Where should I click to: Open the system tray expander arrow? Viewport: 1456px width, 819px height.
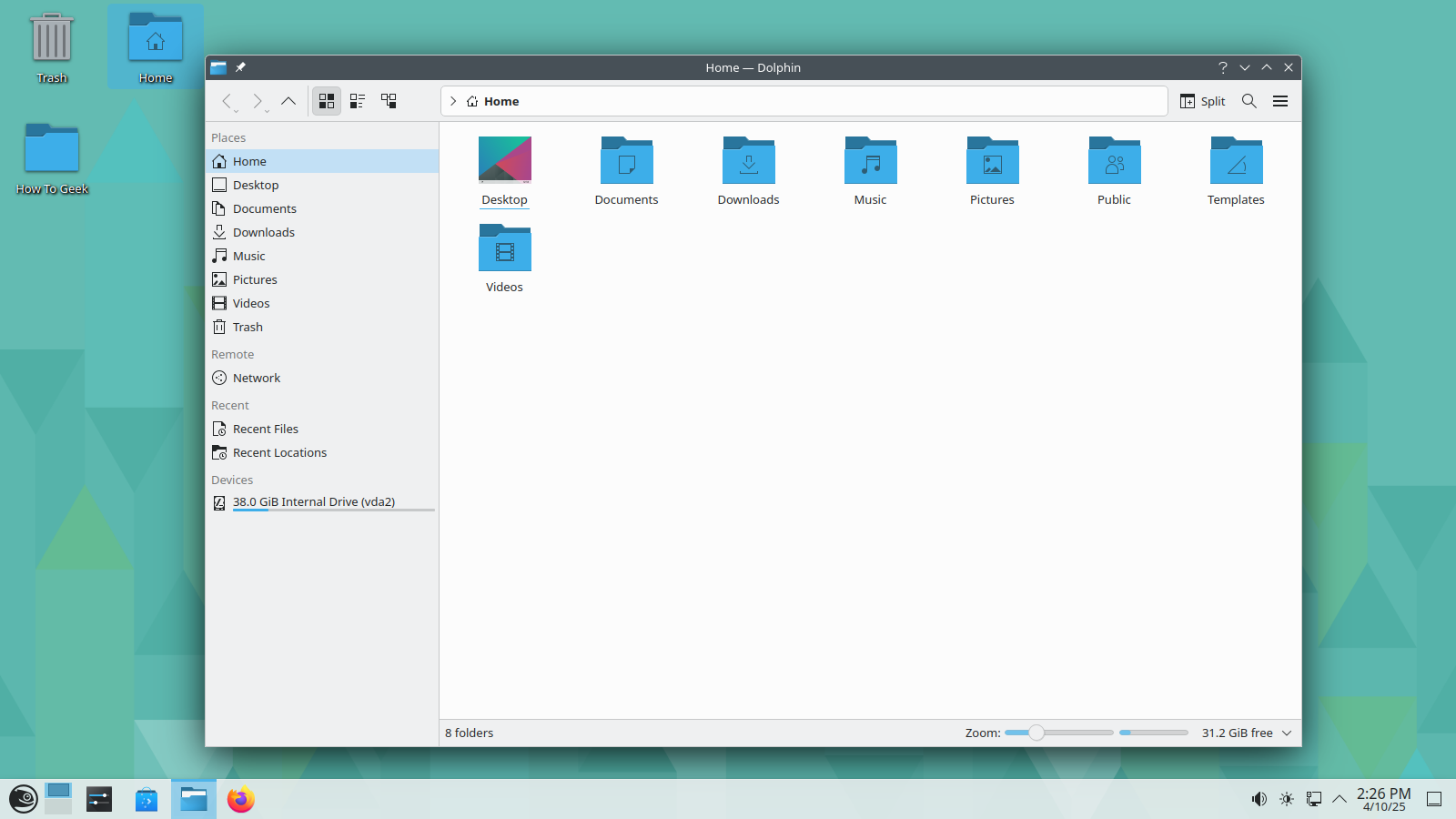[x=1338, y=799]
